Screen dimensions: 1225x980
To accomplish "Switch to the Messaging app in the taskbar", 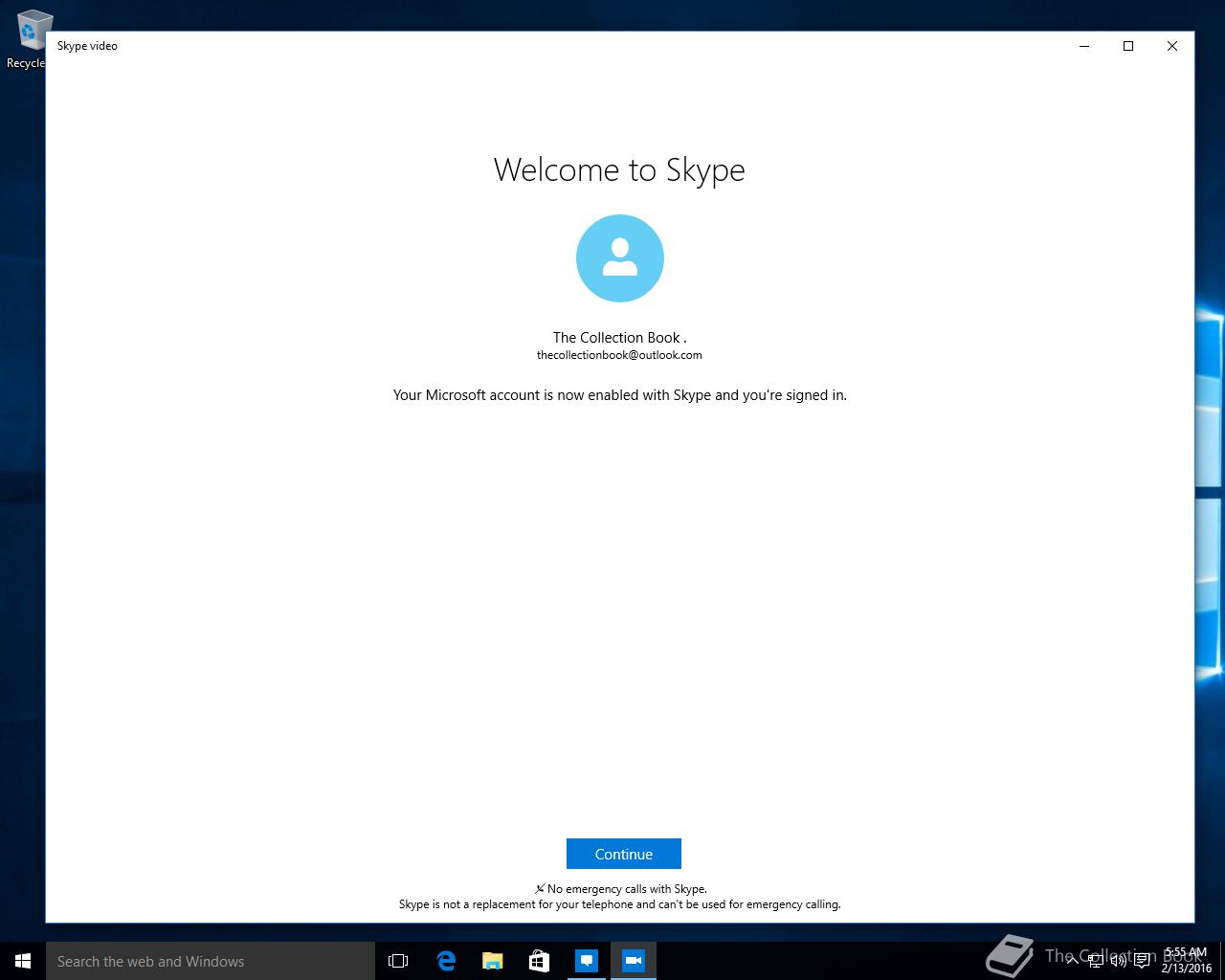I will click(586, 961).
